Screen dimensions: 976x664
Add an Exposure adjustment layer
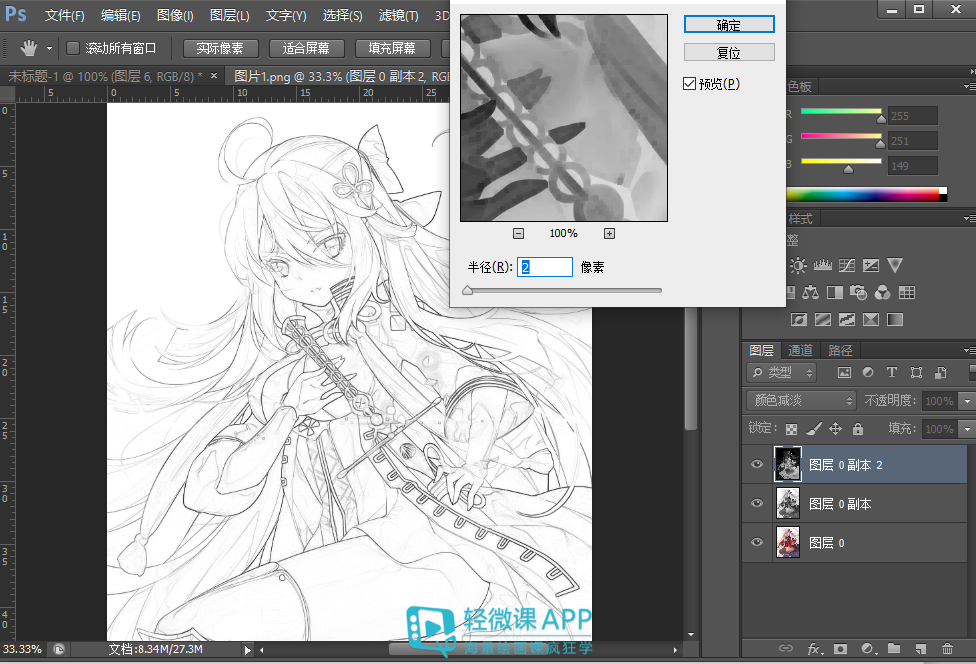871,266
